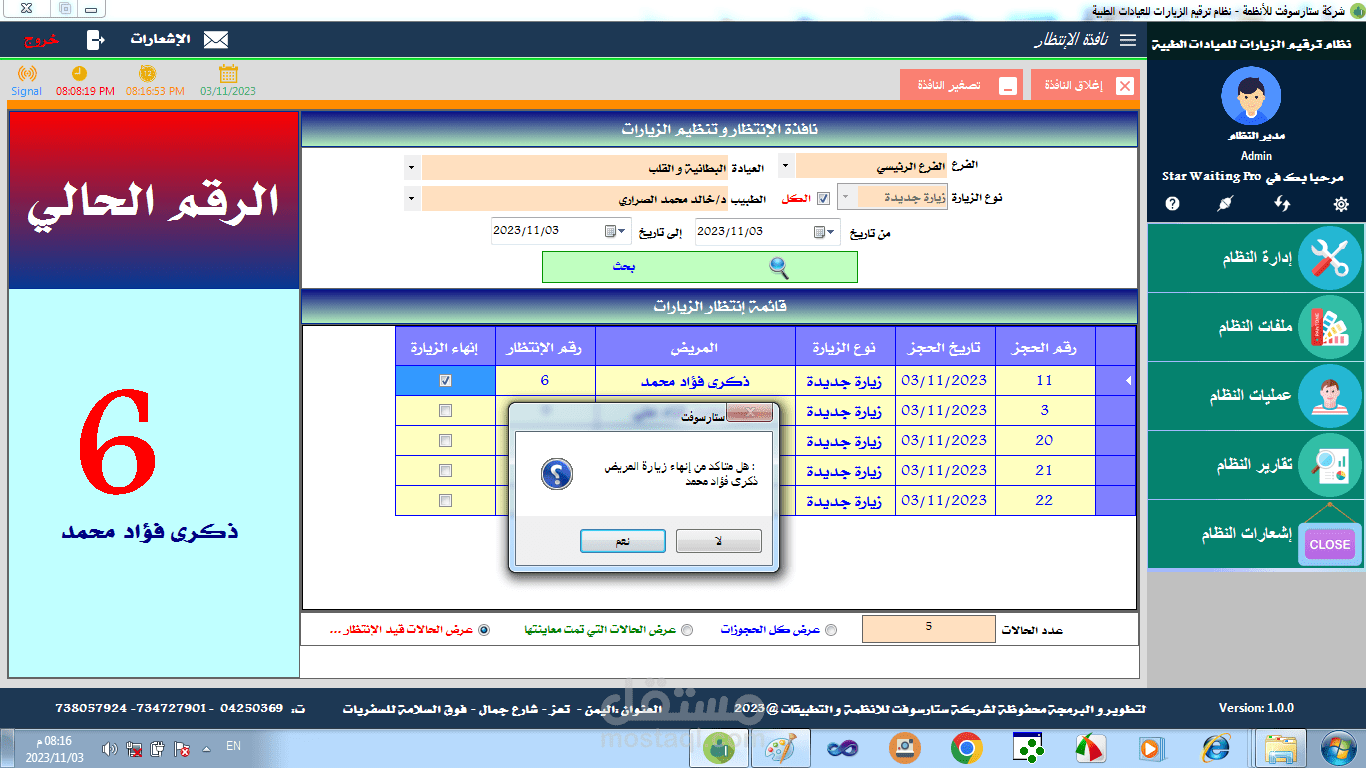The height and width of the screenshot is (768, 1366).
Task: Uncheck the إنهاء الزيارة checkbox for ذكرى فؤاد محمد
Action: [444, 380]
